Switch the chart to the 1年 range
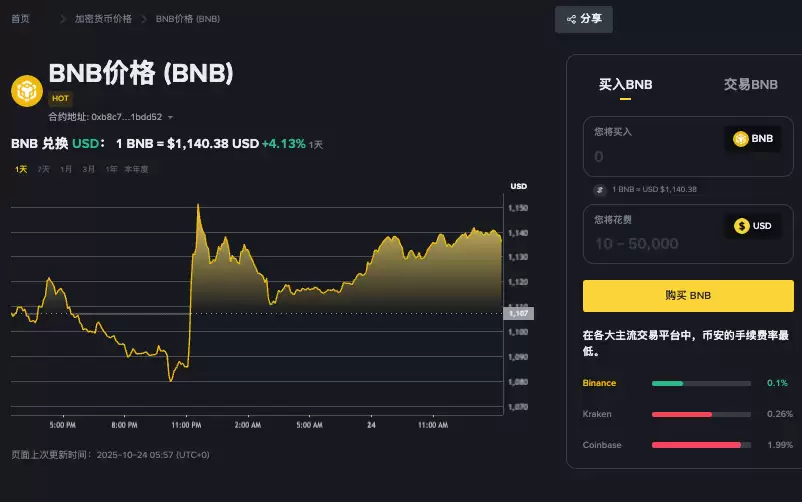 pyautogui.click(x=111, y=169)
